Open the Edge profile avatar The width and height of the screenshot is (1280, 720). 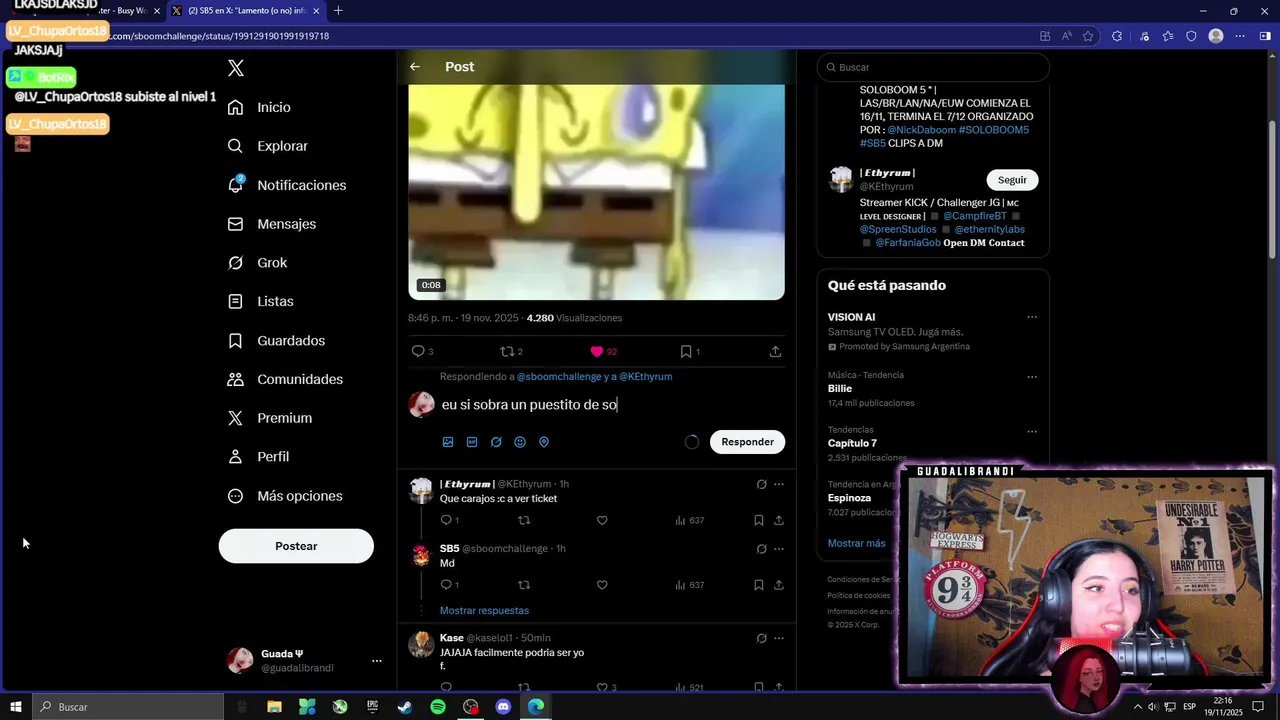(1216, 36)
